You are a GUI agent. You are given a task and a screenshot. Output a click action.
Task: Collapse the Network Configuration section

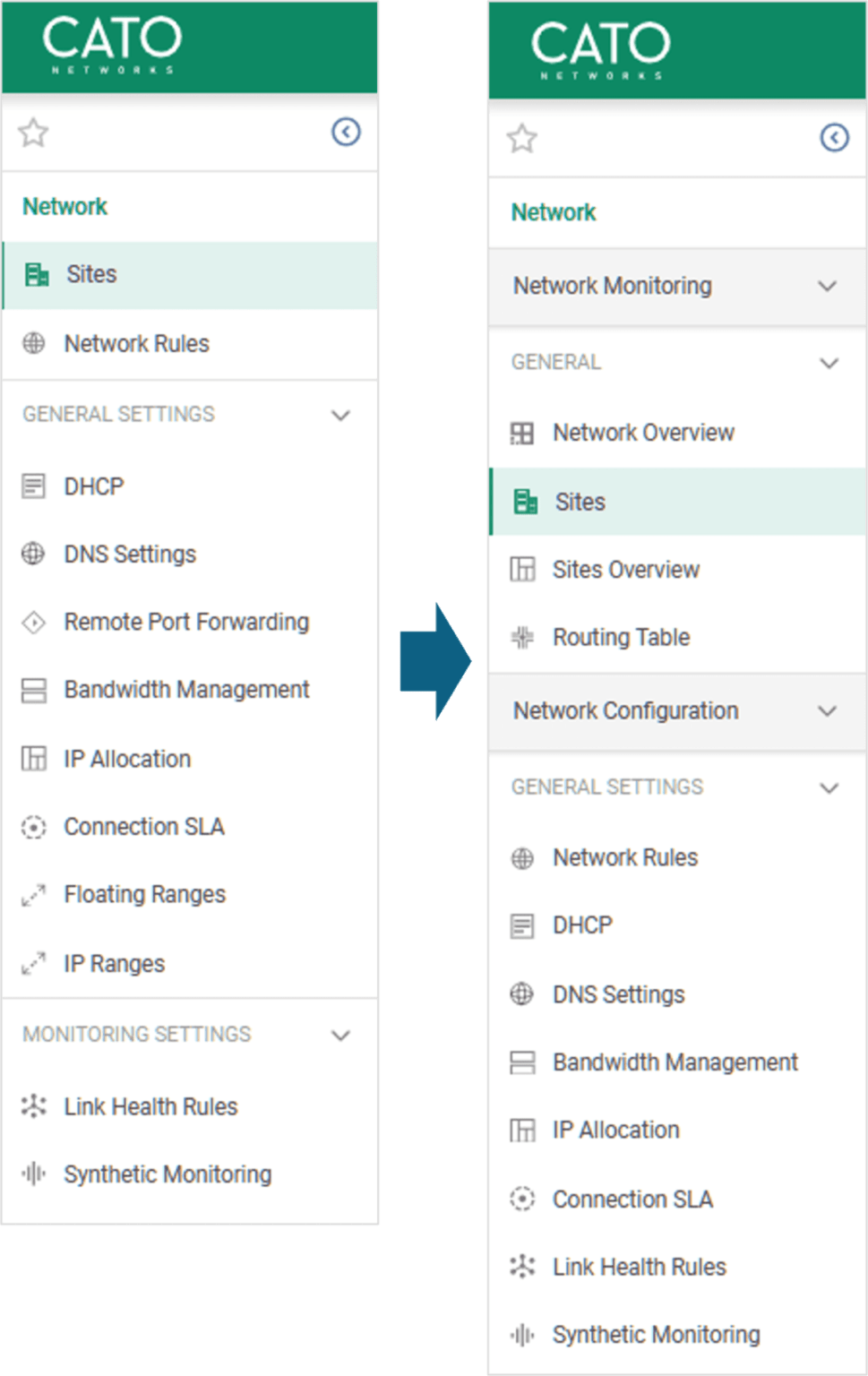coord(827,711)
